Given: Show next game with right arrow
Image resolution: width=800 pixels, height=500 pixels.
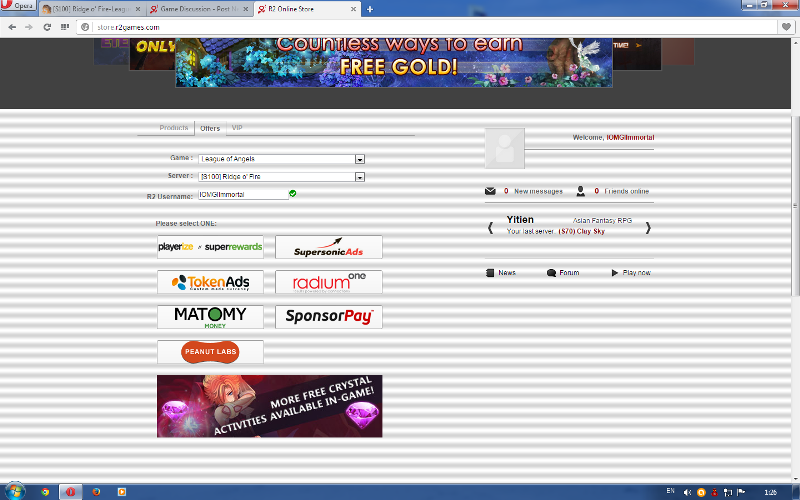Looking at the screenshot, I should [x=648, y=228].
